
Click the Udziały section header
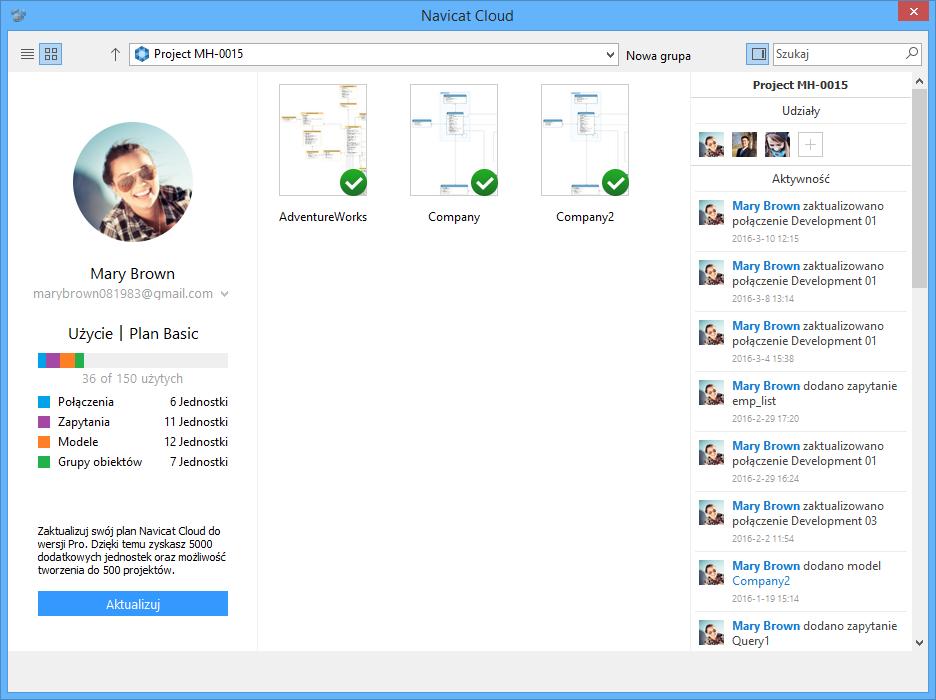801,111
